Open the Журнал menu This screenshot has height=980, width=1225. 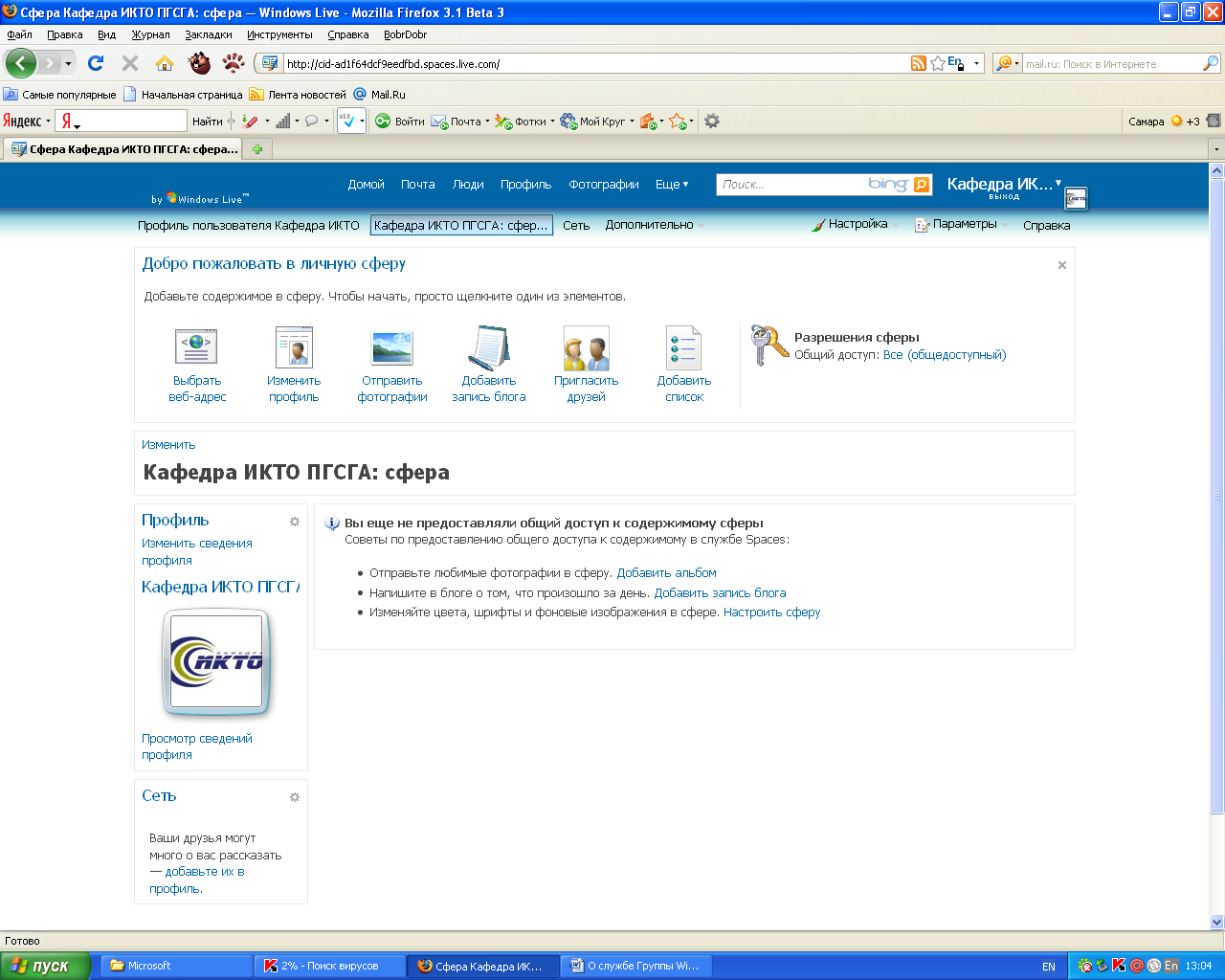pos(150,34)
